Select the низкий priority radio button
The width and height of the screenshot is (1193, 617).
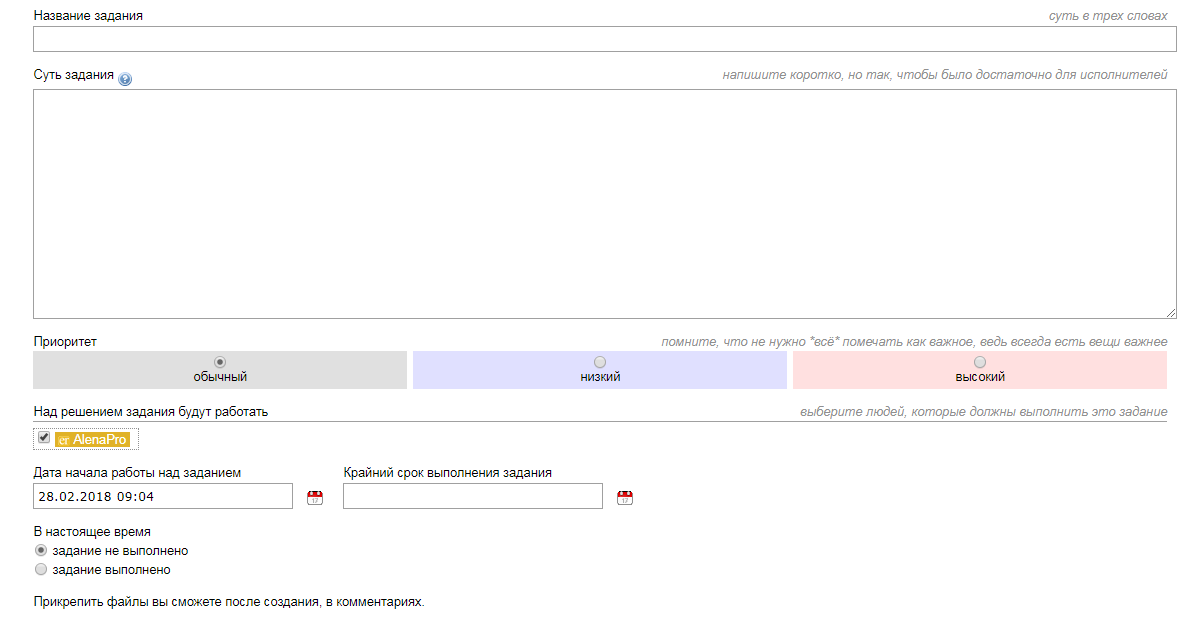[x=600, y=362]
